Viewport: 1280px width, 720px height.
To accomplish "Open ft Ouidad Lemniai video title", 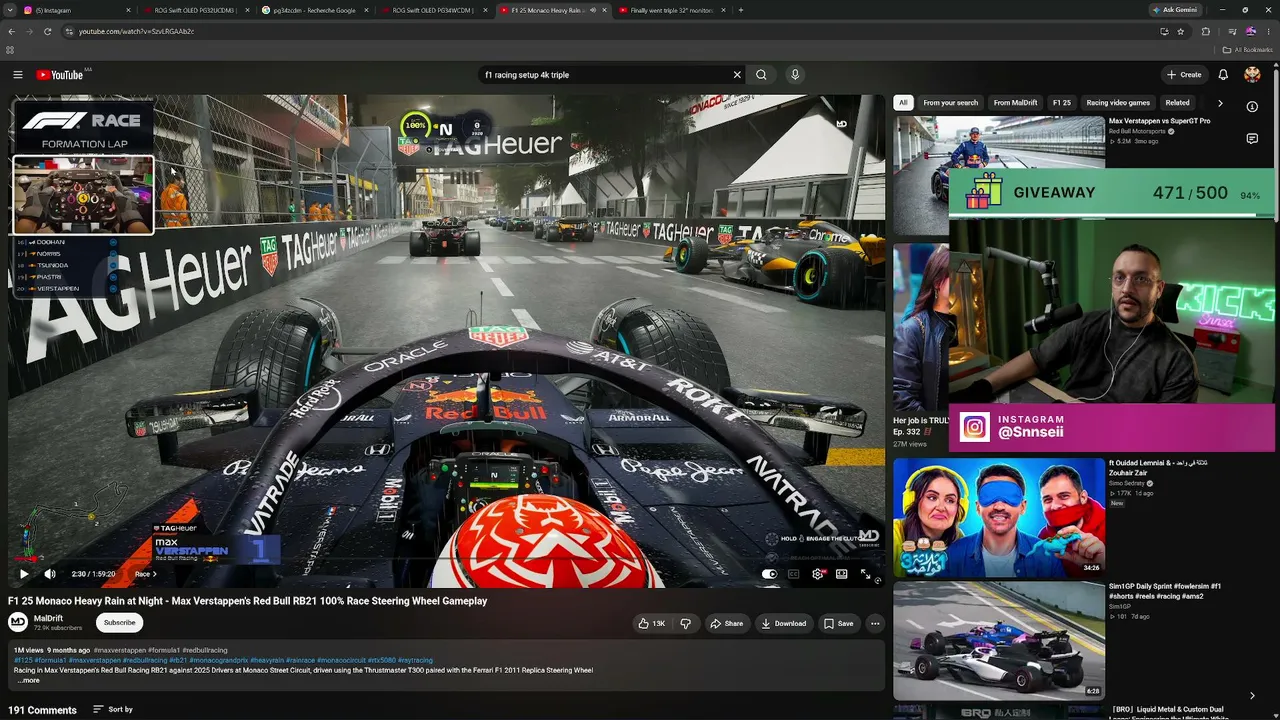I will pyautogui.click(x=1158, y=468).
